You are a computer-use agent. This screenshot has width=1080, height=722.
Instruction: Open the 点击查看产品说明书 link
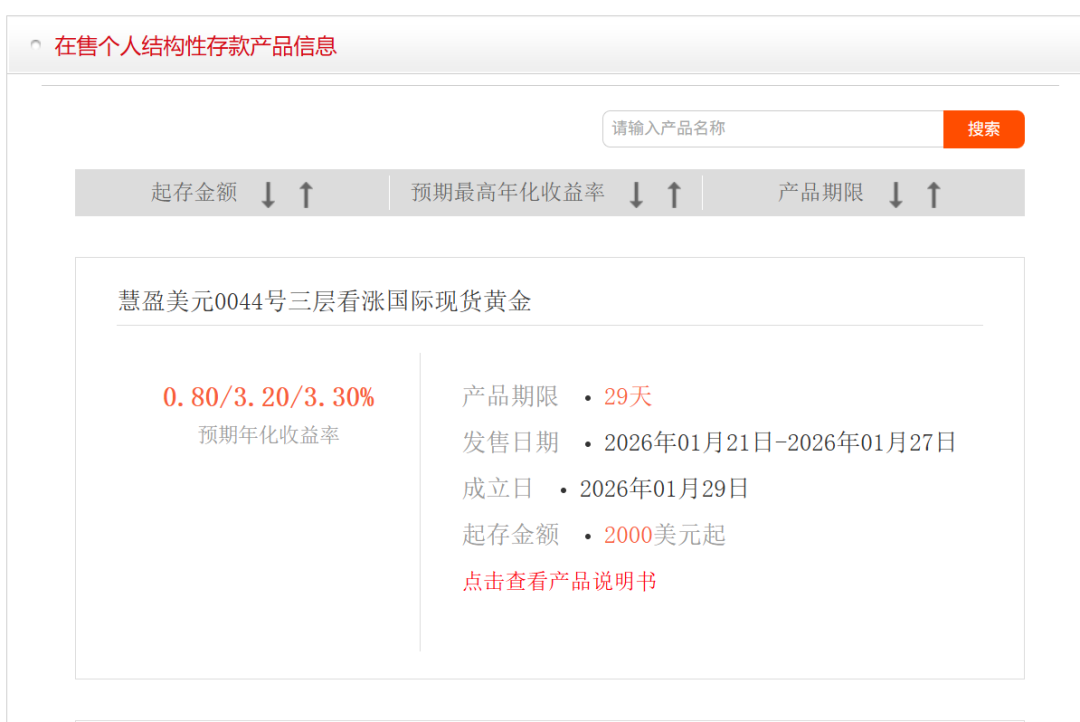pos(559,581)
